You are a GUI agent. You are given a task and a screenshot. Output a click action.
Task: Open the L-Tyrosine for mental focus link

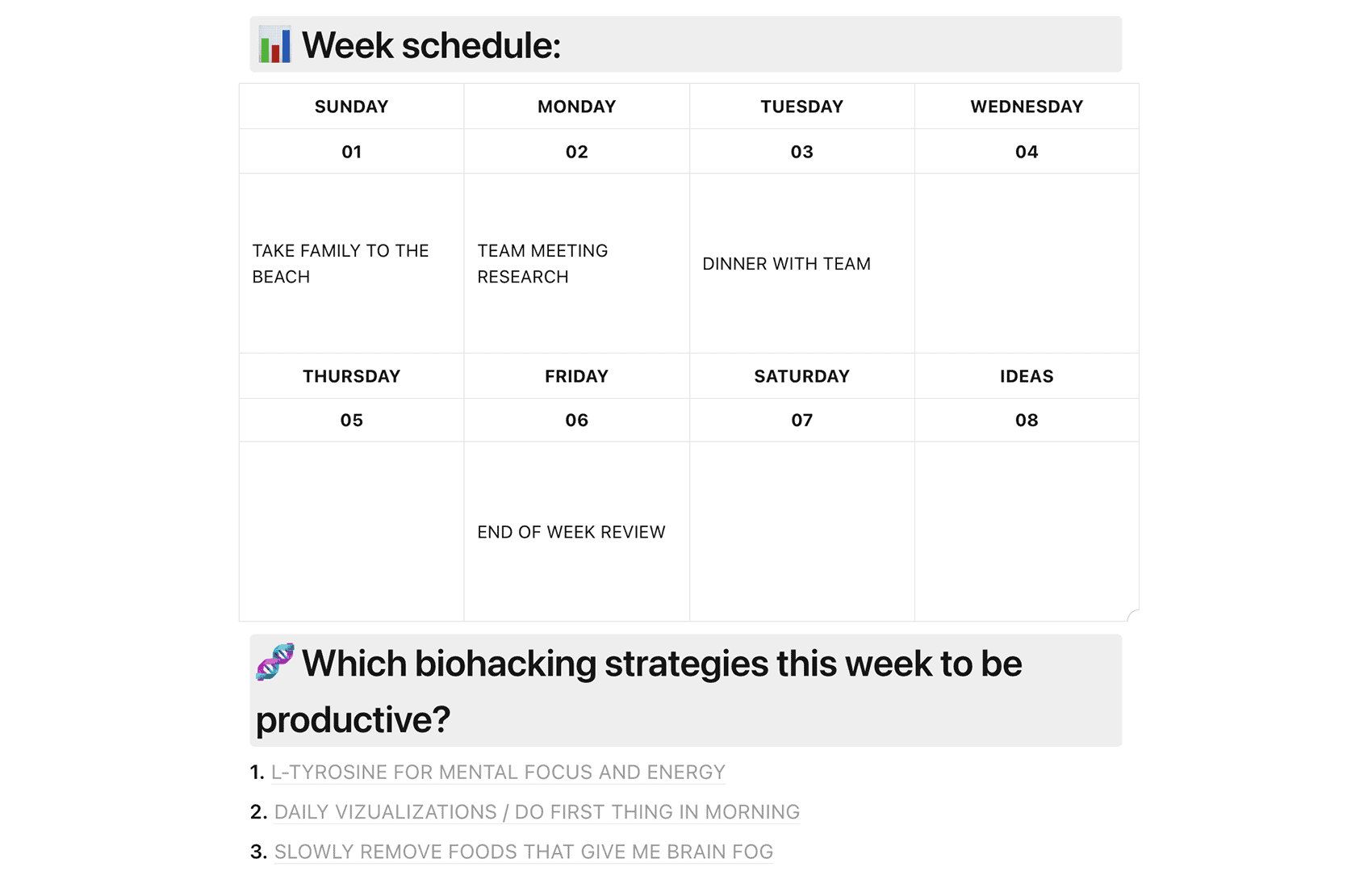click(x=498, y=773)
